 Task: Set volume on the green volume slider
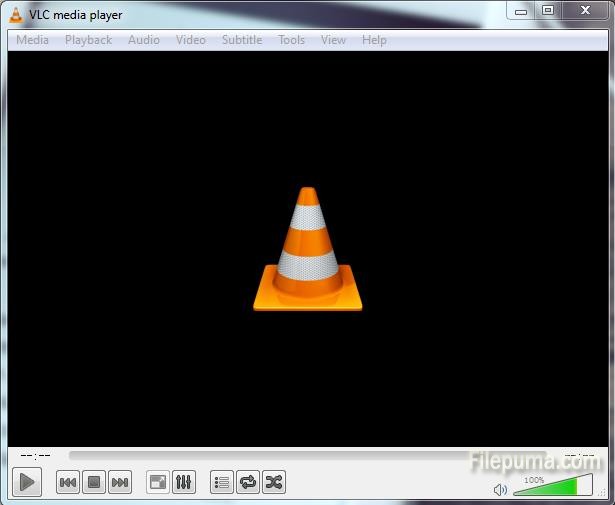[x=552, y=488]
